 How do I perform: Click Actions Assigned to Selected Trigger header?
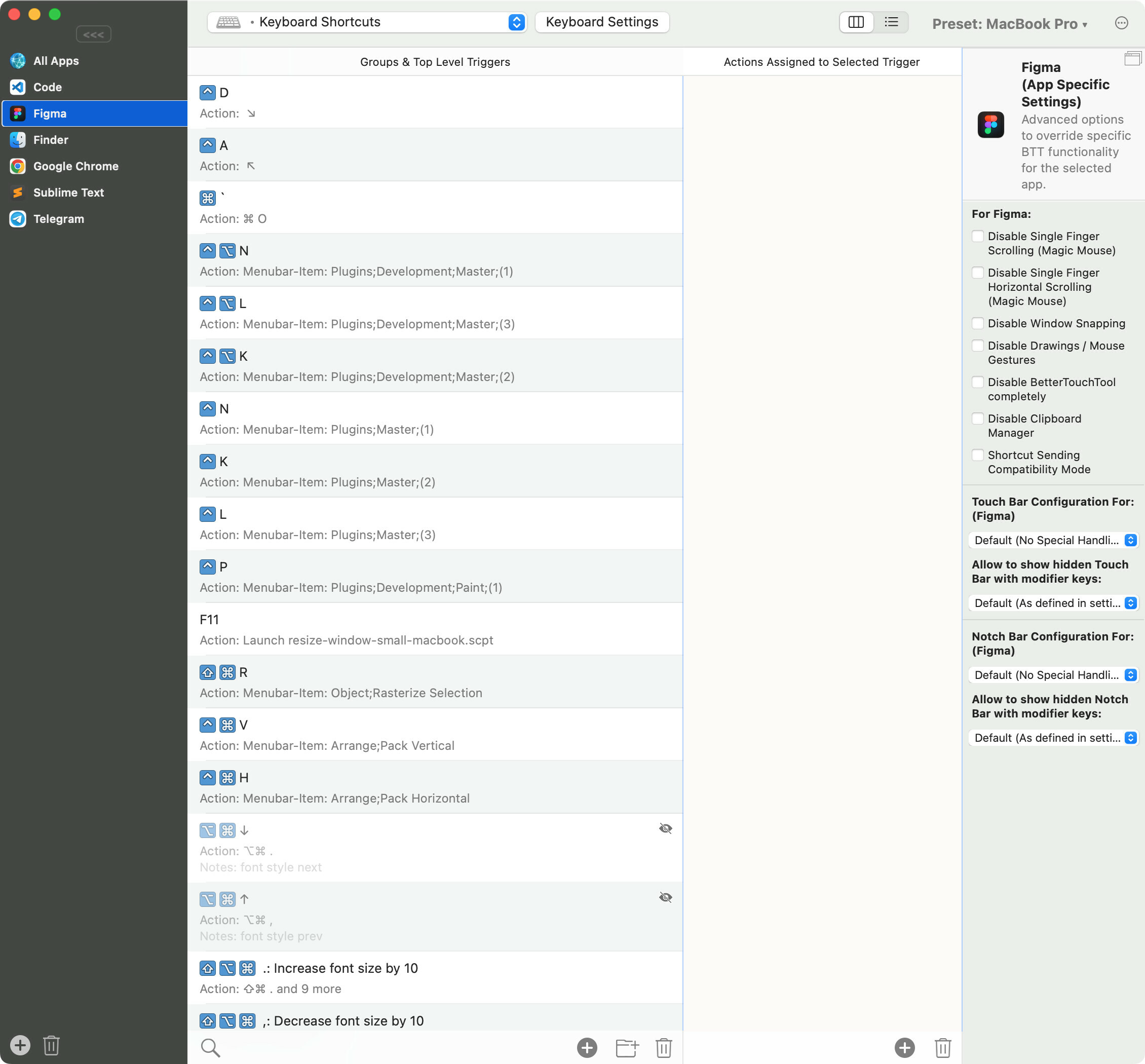tap(821, 62)
